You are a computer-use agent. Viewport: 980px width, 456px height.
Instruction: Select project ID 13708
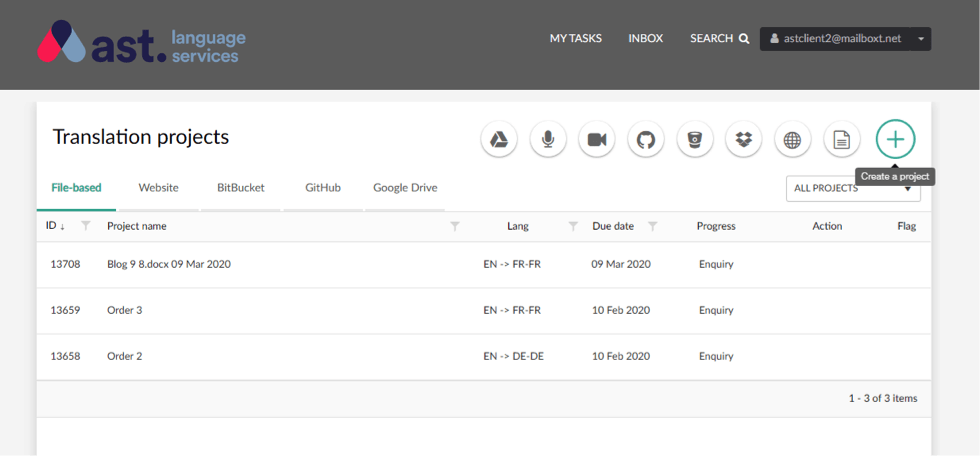click(66, 264)
